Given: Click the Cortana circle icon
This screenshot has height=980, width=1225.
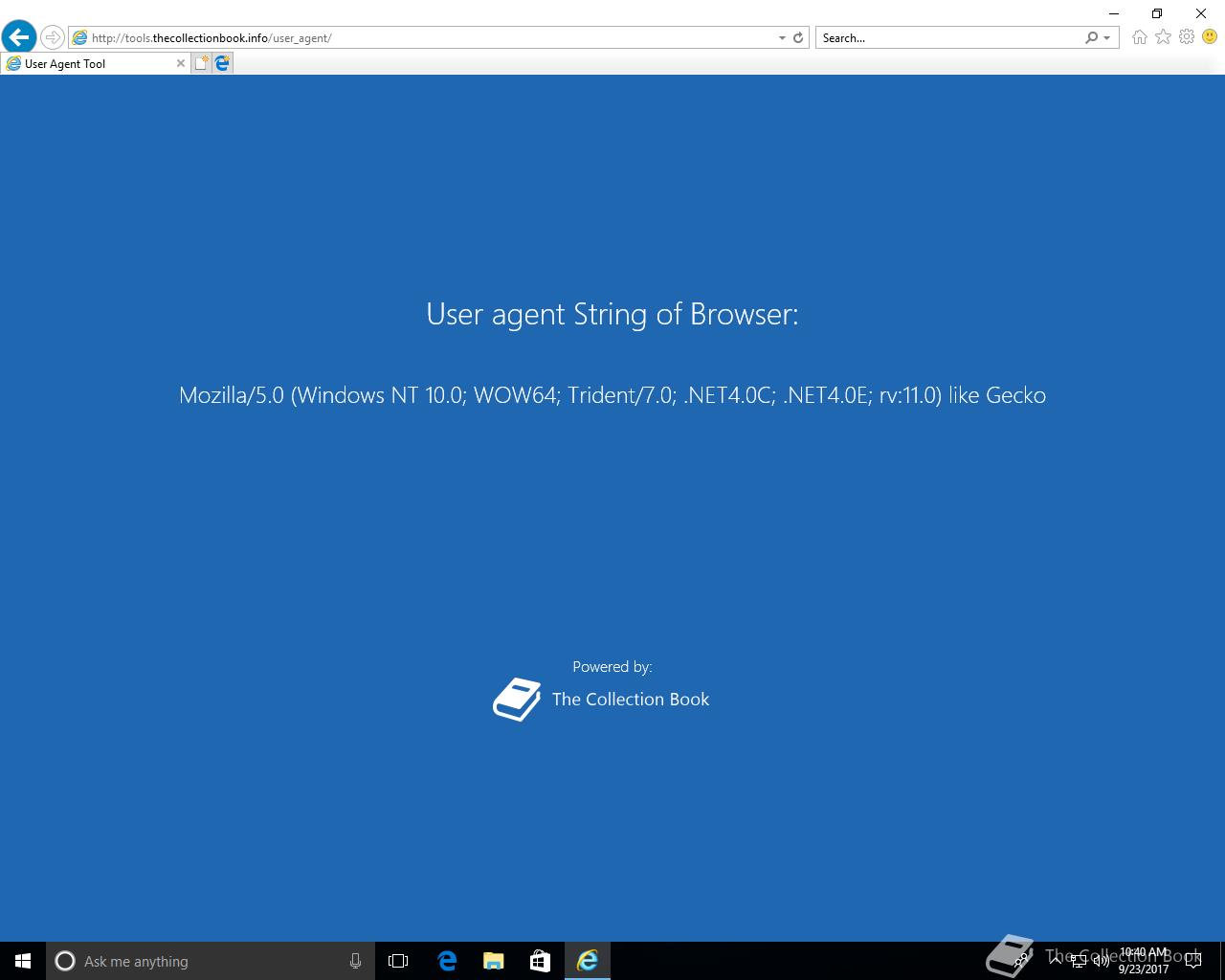Looking at the screenshot, I should [x=65, y=961].
